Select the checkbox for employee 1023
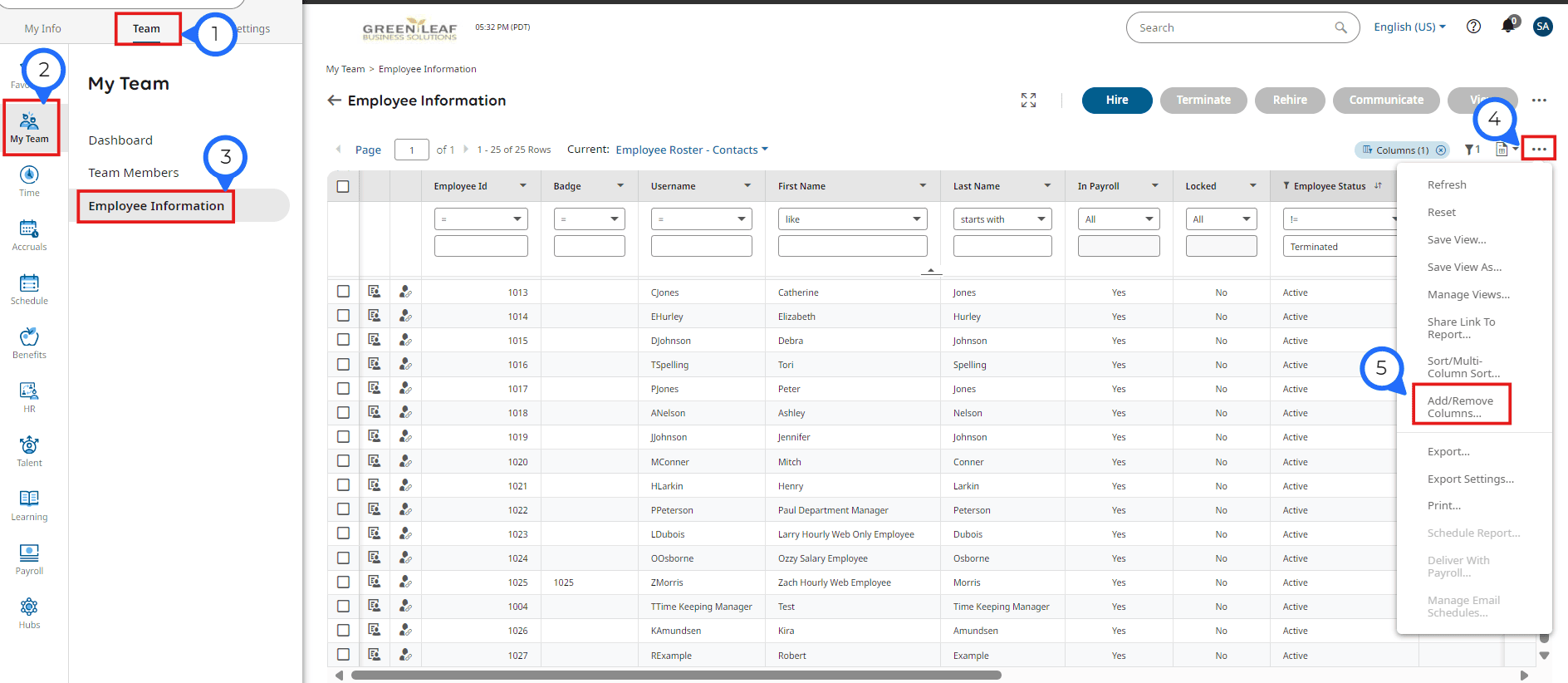This screenshot has height=683, width=1568. (x=343, y=533)
